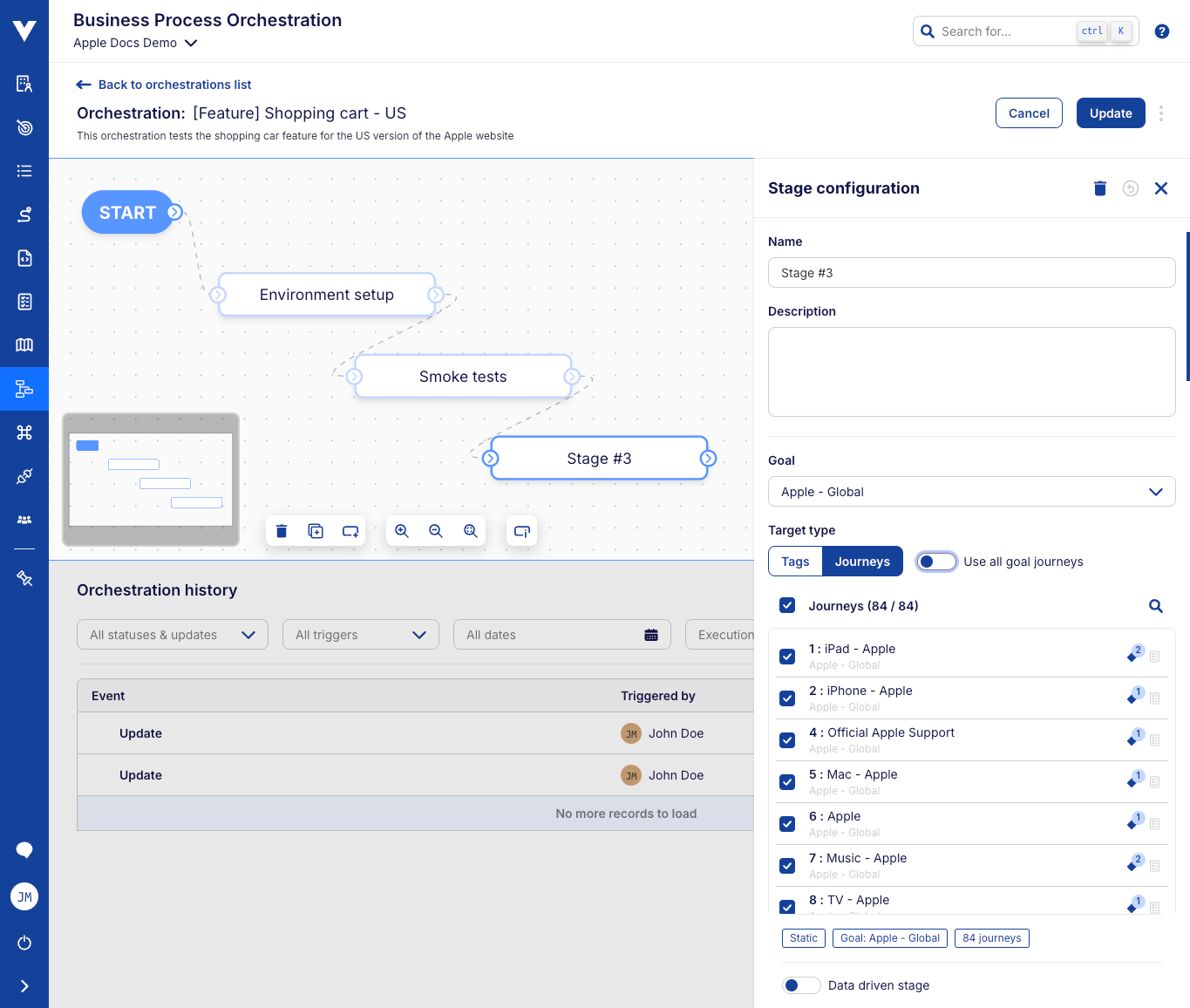Open the integrations plug icon in the sidebar
Image resolution: width=1190 pixels, height=1008 pixels.
pyautogui.click(x=24, y=476)
